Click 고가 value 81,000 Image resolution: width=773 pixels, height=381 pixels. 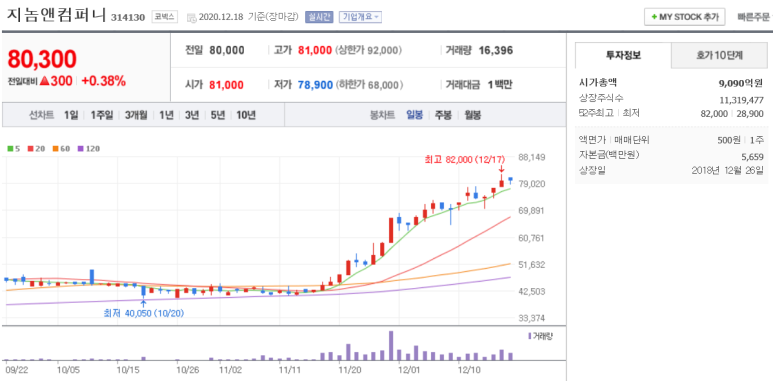click(315, 50)
